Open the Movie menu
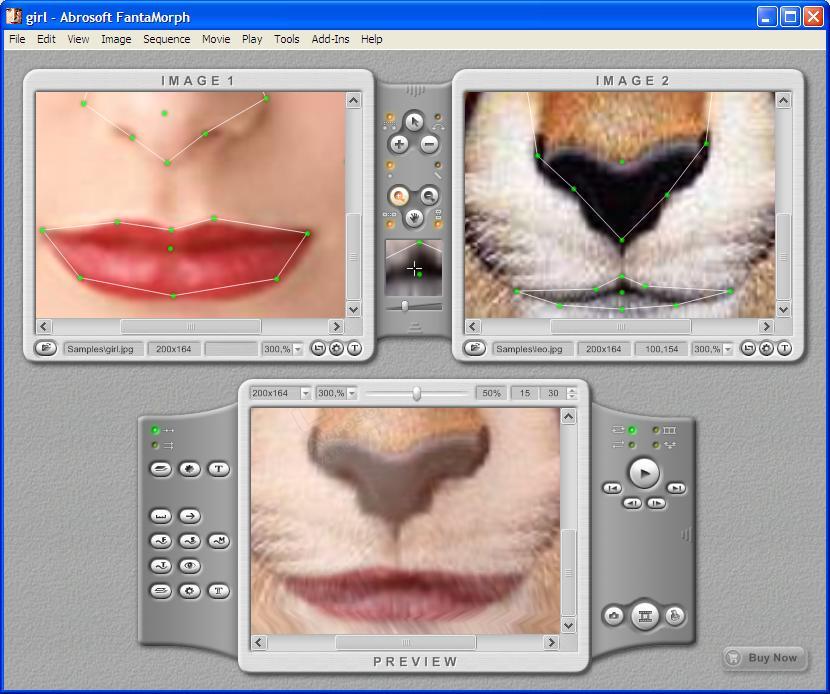The height and width of the screenshot is (694, 830). (x=215, y=39)
